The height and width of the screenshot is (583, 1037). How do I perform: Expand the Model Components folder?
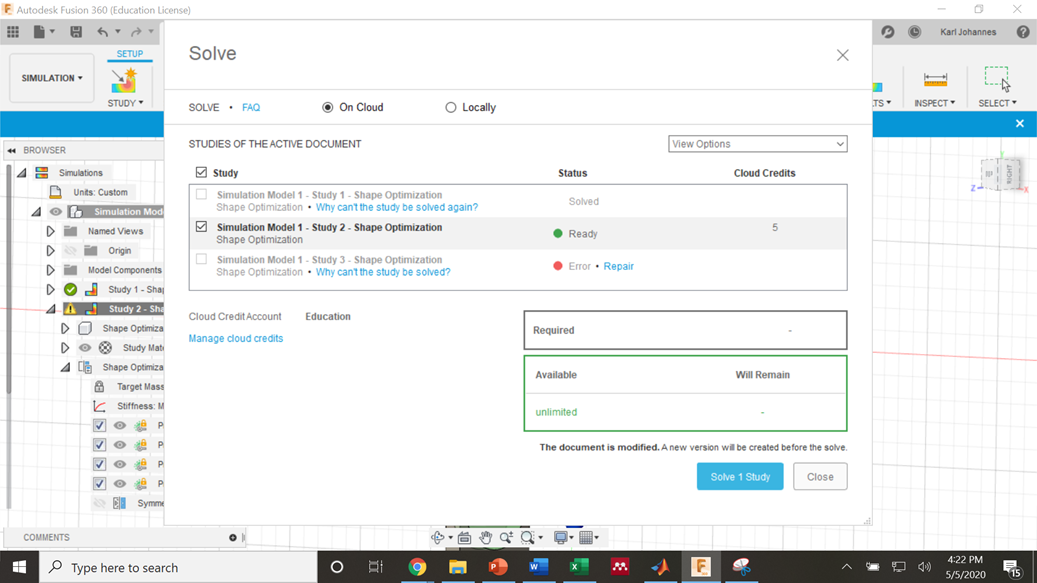coord(50,270)
